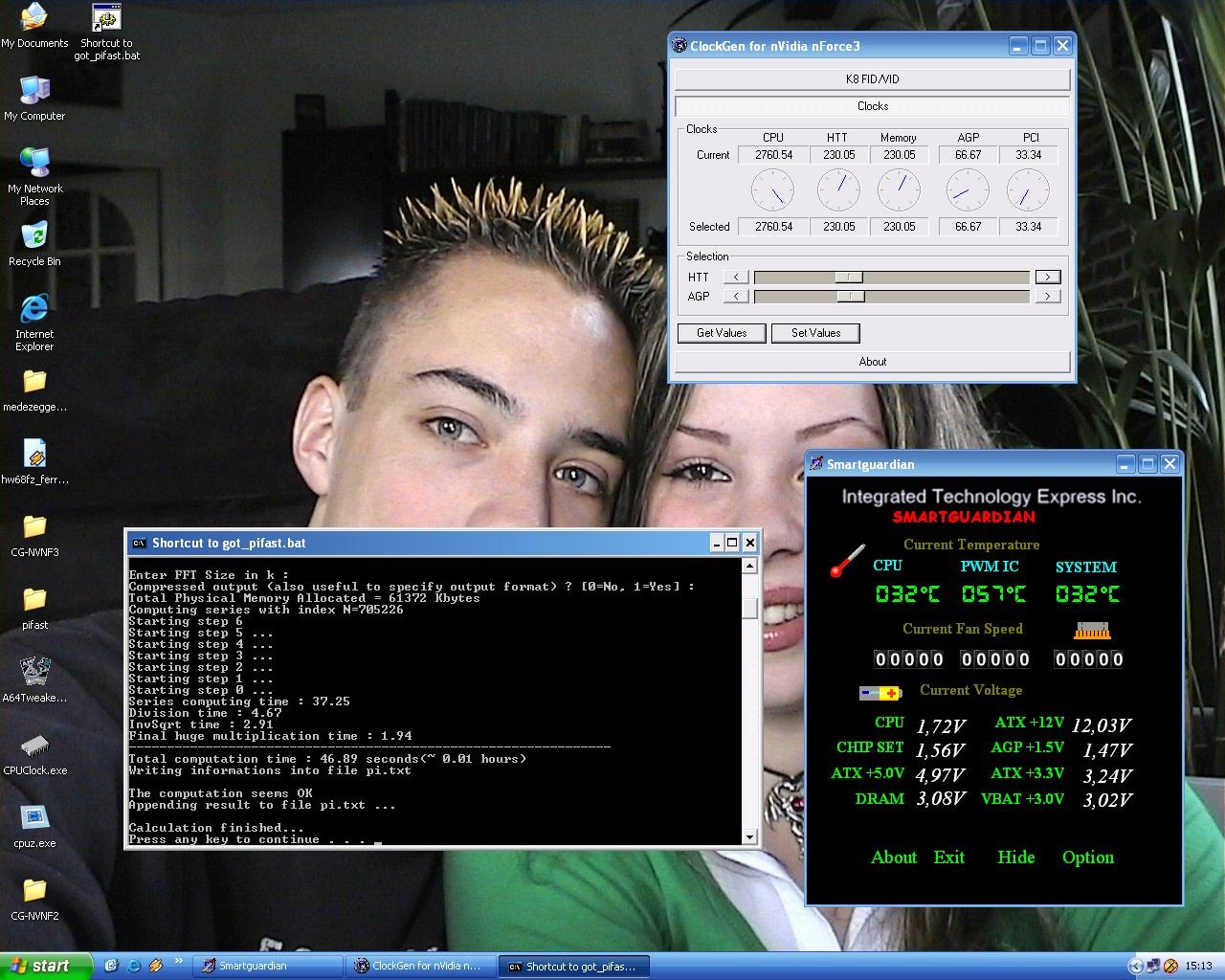Click the HTT slider in ClockGen
Viewport: 1225px width, 980px height.
click(849, 278)
